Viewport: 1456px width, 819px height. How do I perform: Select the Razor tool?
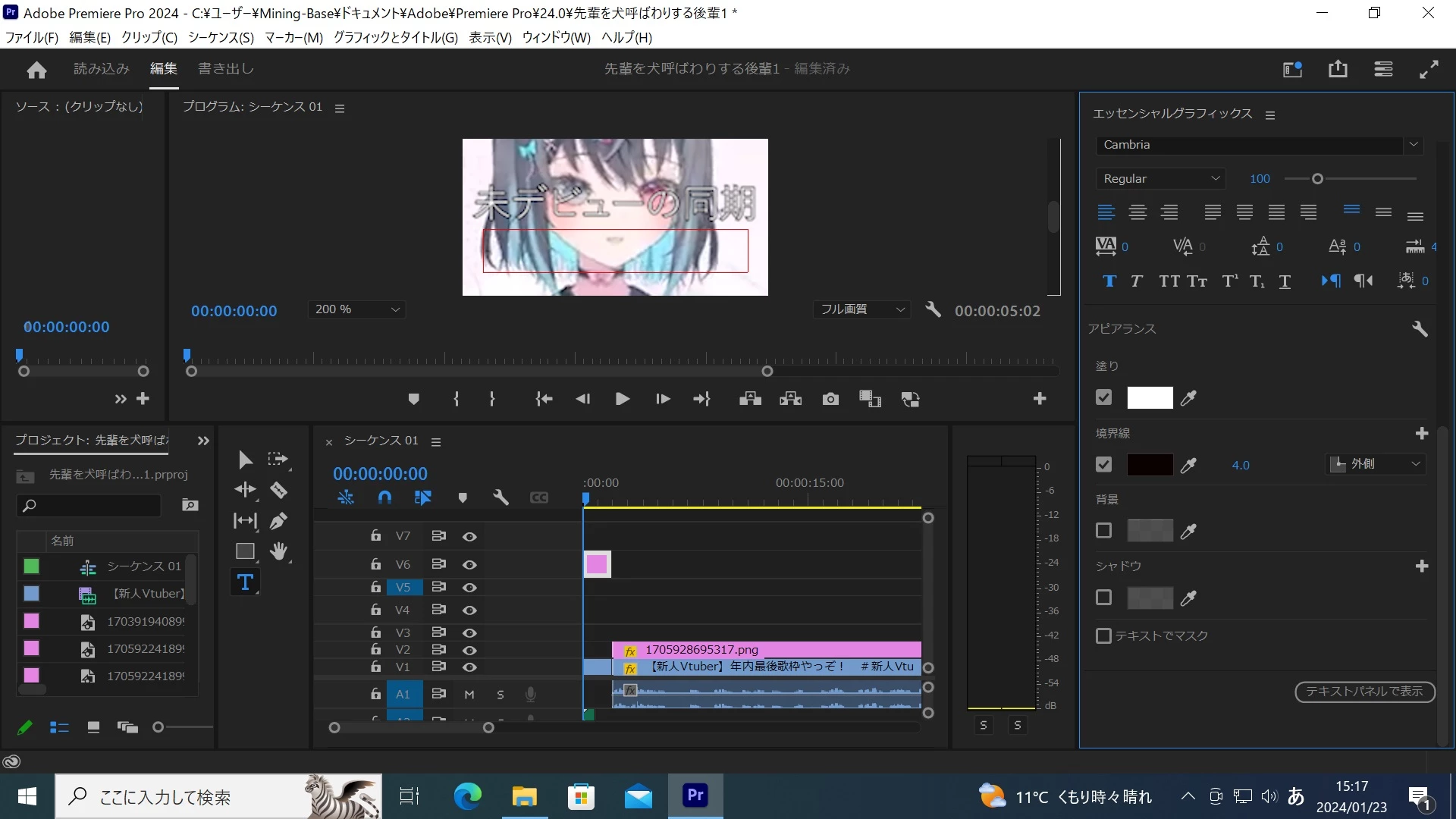click(x=278, y=490)
